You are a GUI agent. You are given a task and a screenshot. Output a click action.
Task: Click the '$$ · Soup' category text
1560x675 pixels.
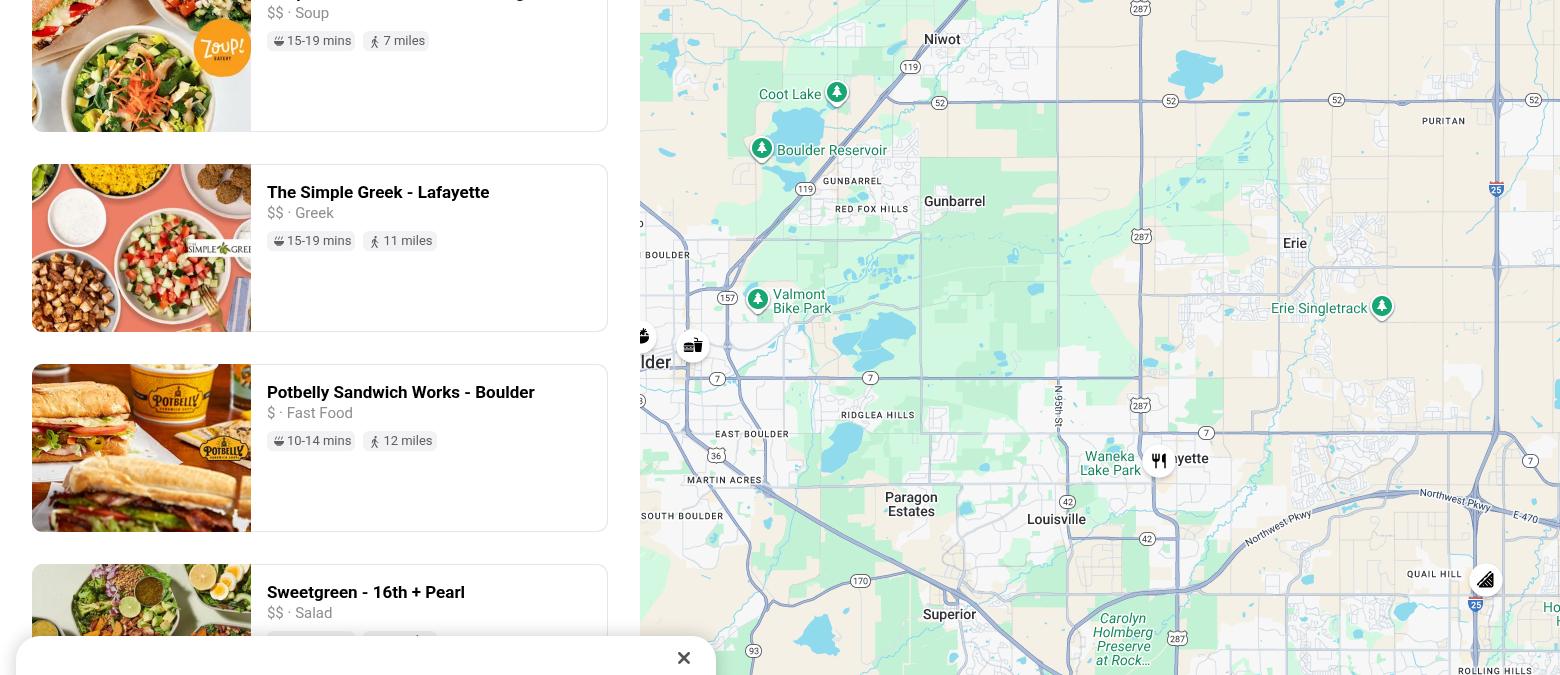[x=298, y=13]
